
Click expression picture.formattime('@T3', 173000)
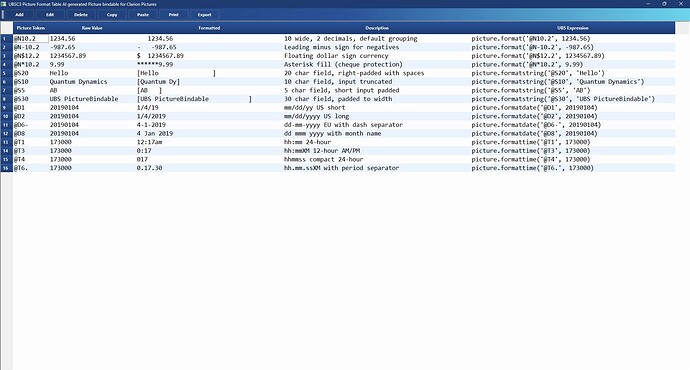coord(532,150)
